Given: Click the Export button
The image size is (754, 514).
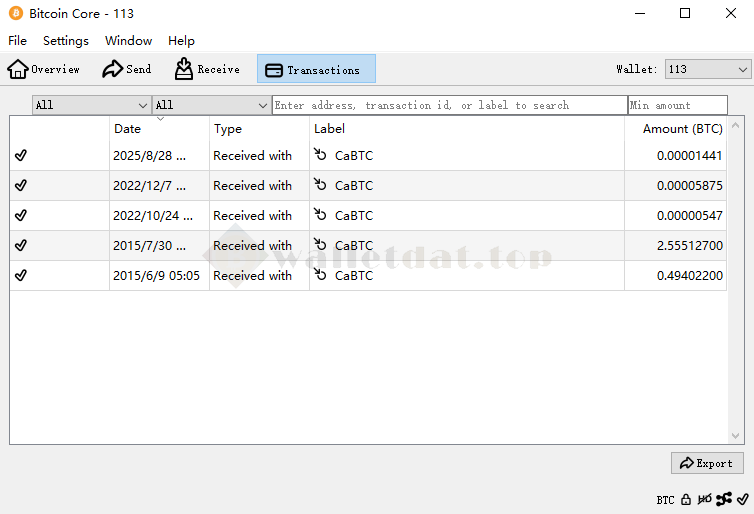Looking at the screenshot, I should (x=707, y=463).
